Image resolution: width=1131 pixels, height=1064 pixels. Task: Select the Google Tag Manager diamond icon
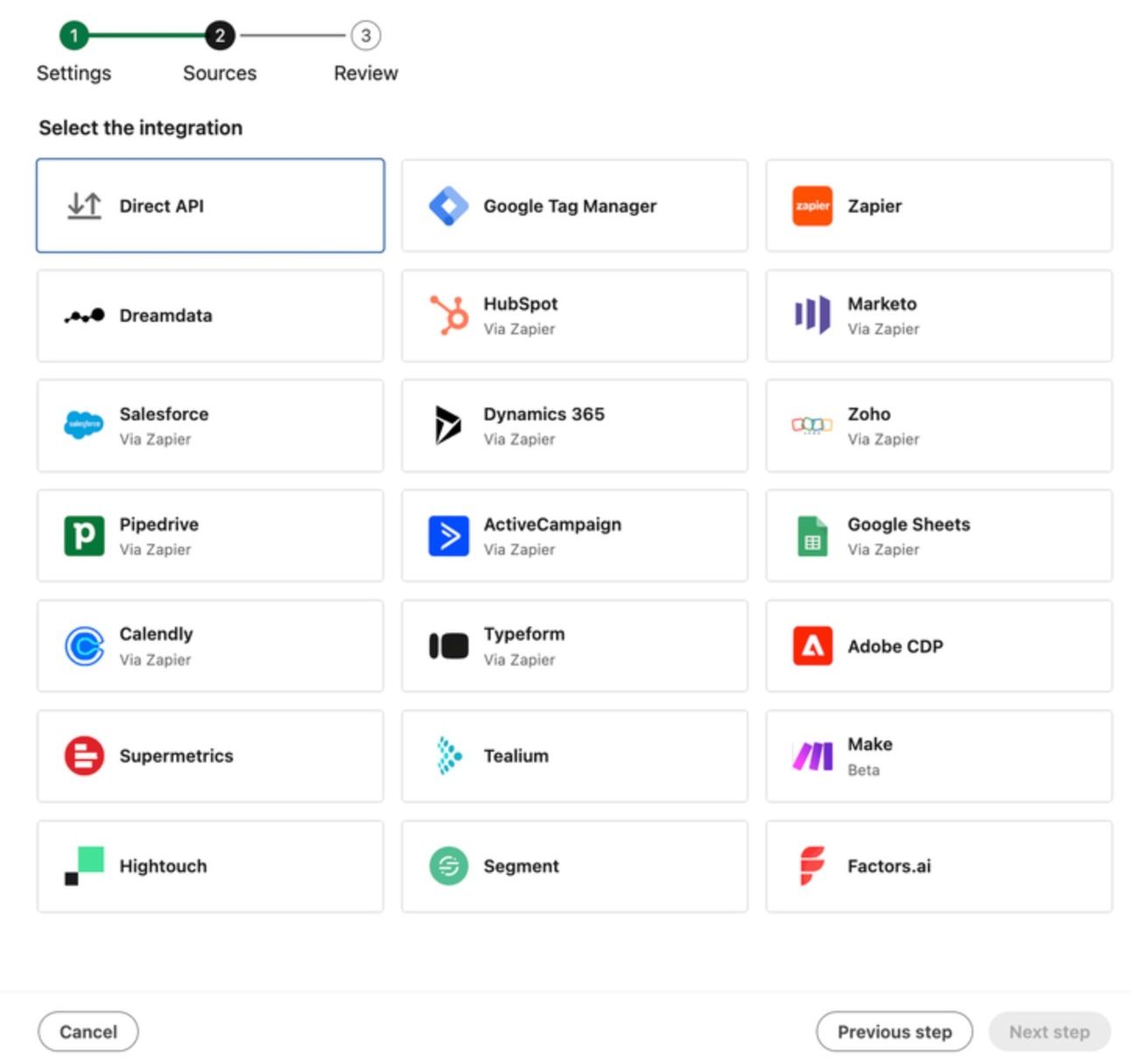click(448, 206)
